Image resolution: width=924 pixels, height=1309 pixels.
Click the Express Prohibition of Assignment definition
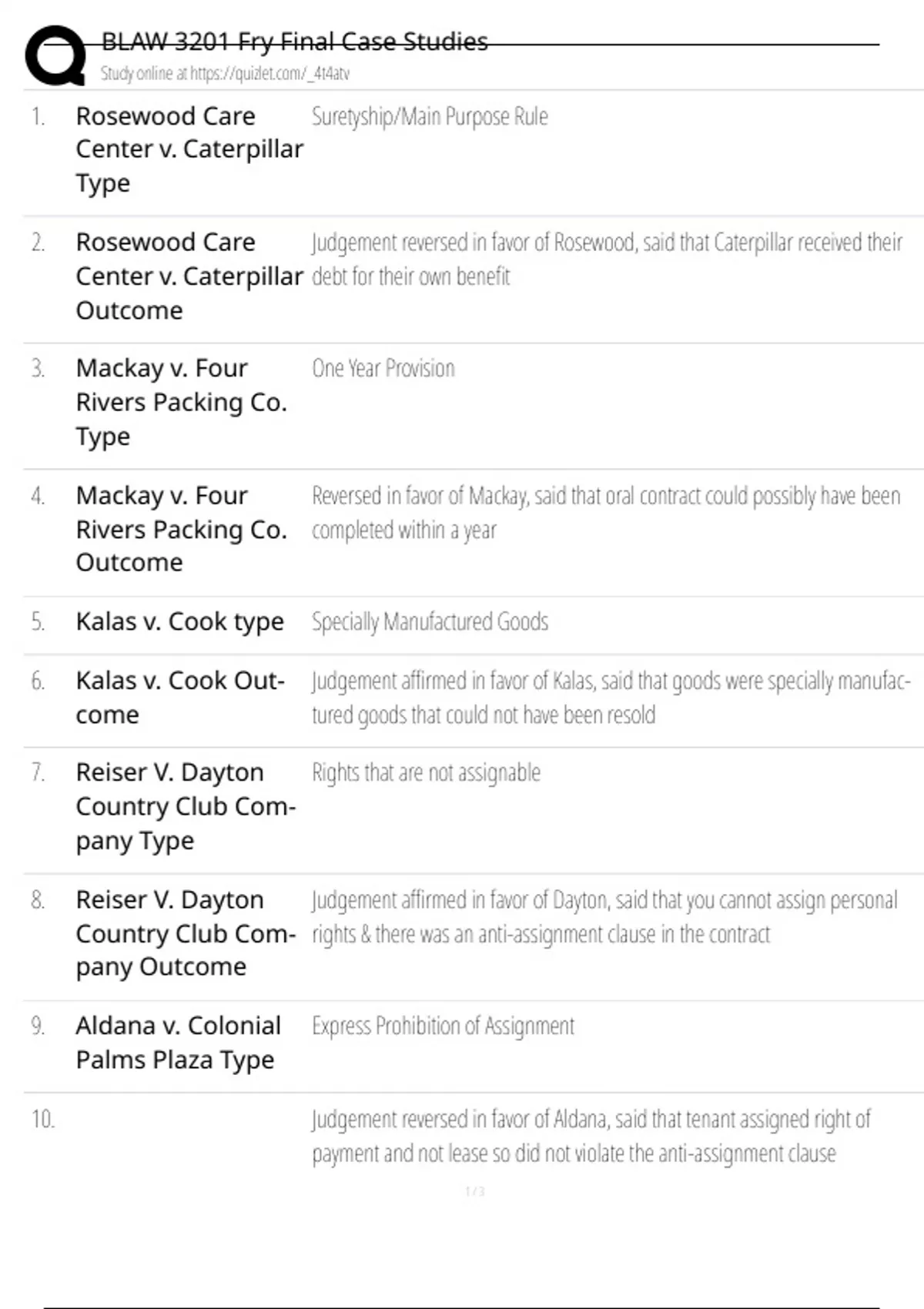click(x=443, y=1026)
